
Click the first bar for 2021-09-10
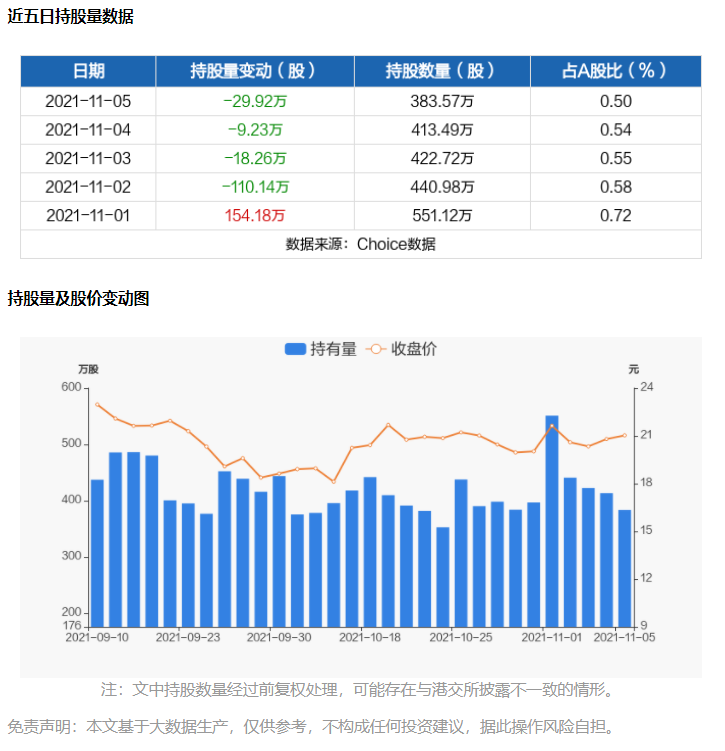coord(97,554)
